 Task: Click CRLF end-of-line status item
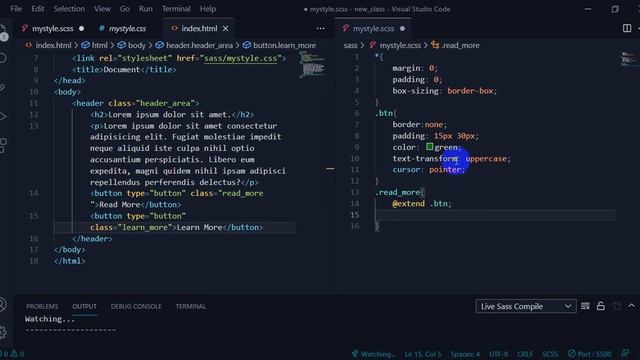524,354
